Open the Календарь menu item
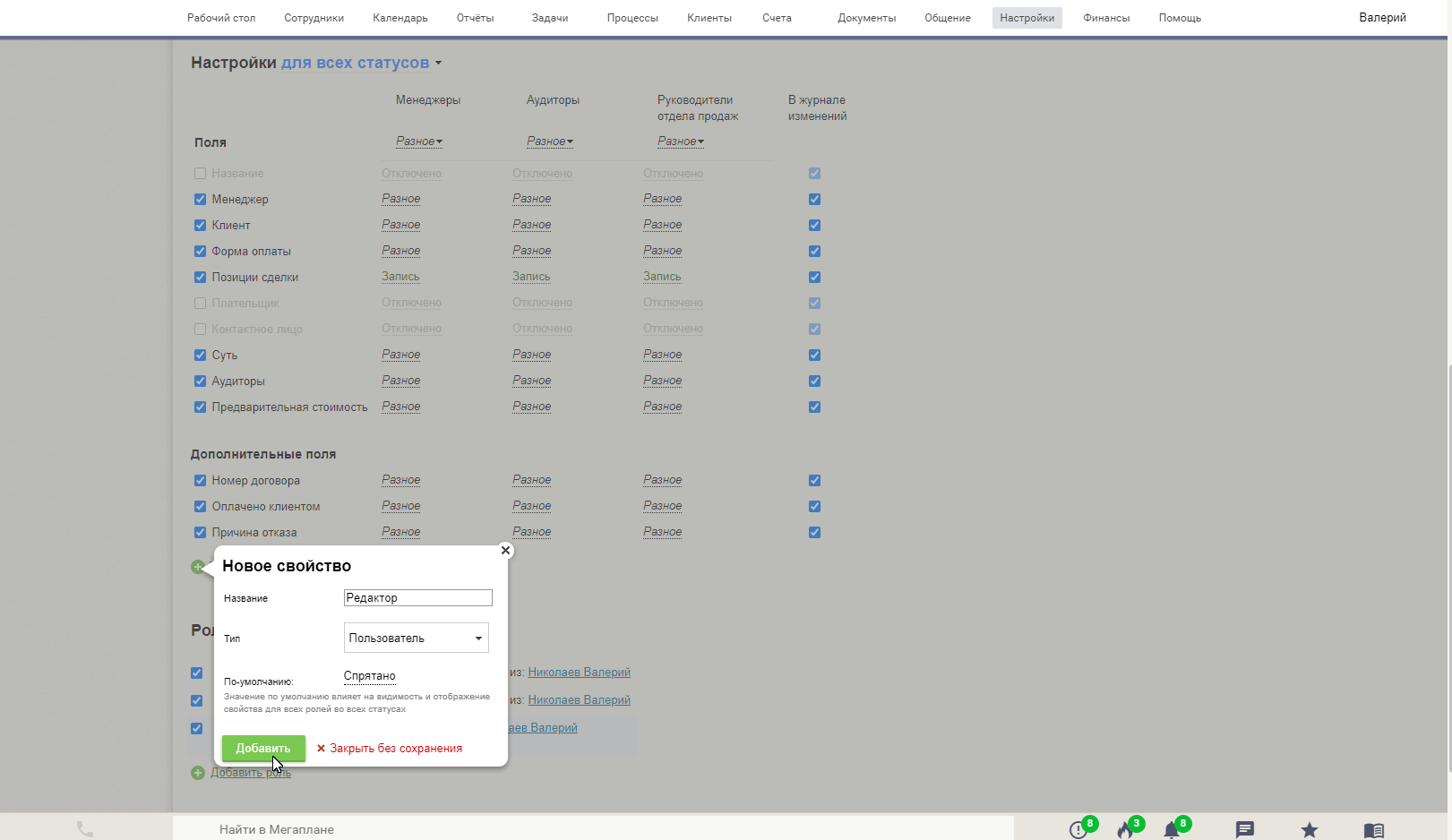1452x840 pixels. click(x=400, y=18)
